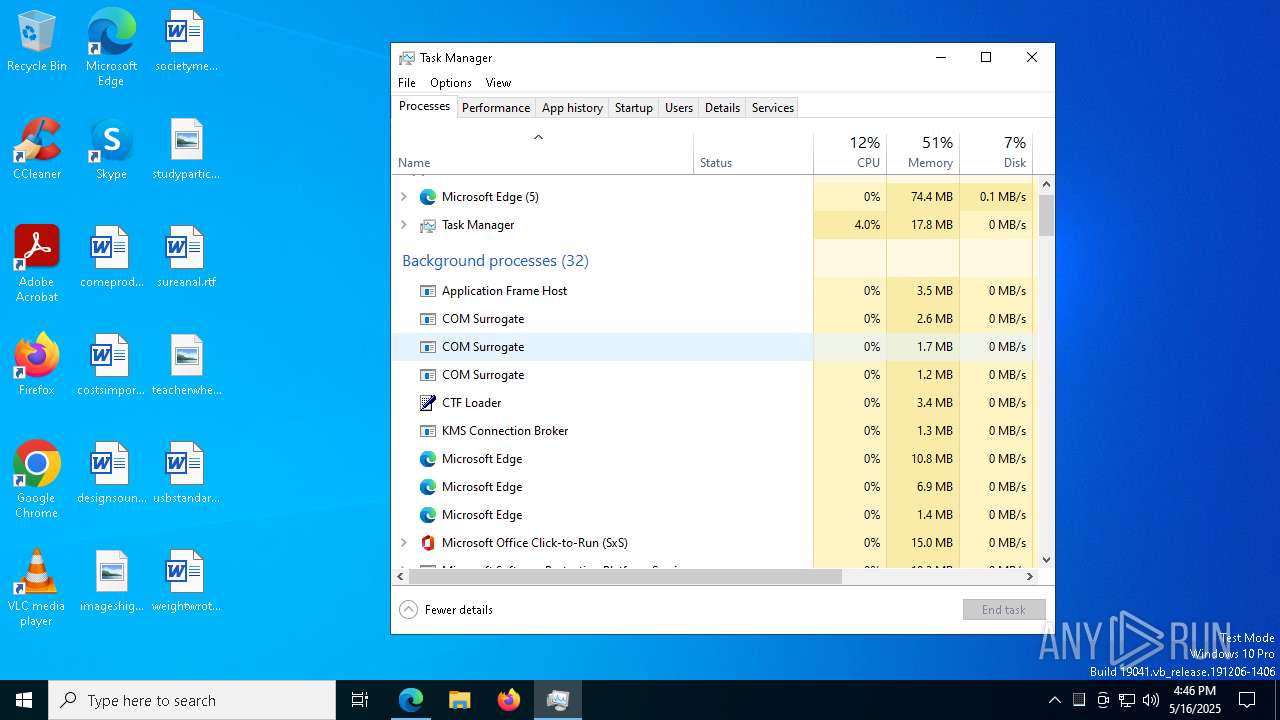Select the costsimpor... Word document icon
This screenshot has width=1280, height=720.
coord(111,366)
